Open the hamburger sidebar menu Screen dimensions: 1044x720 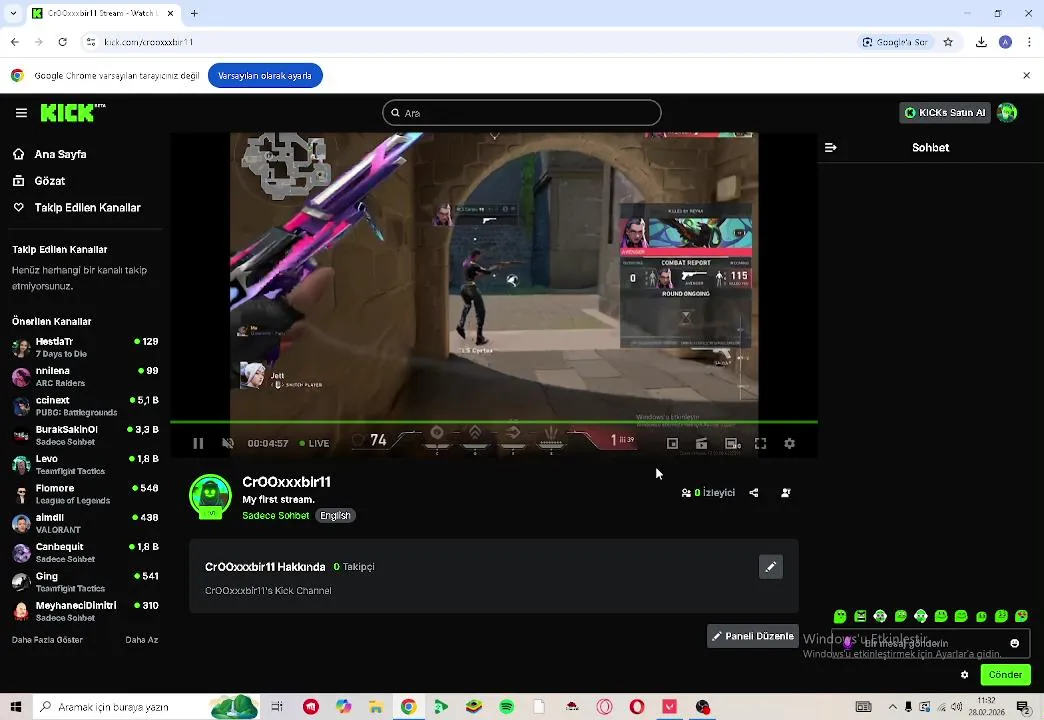point(21,113)
